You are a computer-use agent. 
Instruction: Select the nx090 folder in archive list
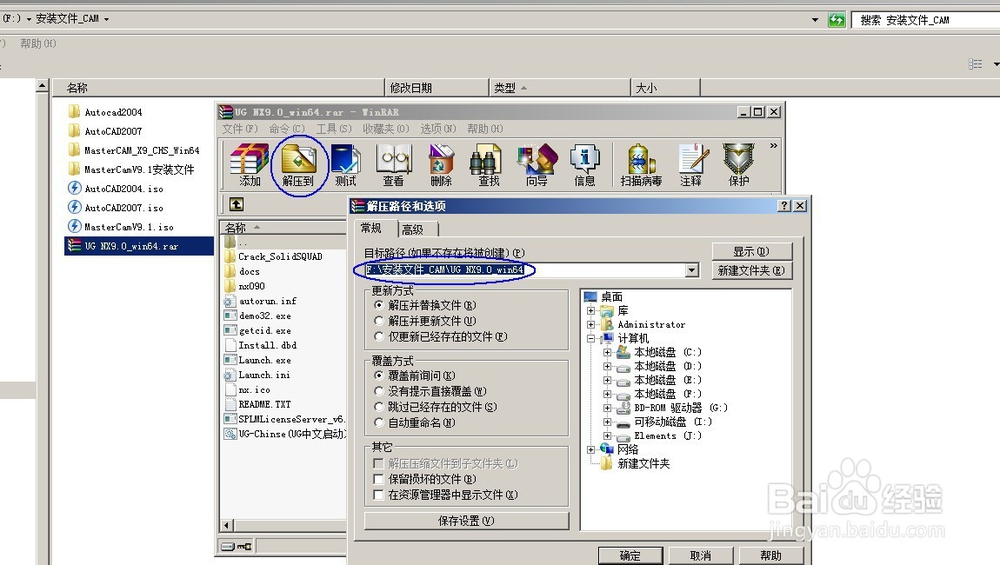(245, 286)
